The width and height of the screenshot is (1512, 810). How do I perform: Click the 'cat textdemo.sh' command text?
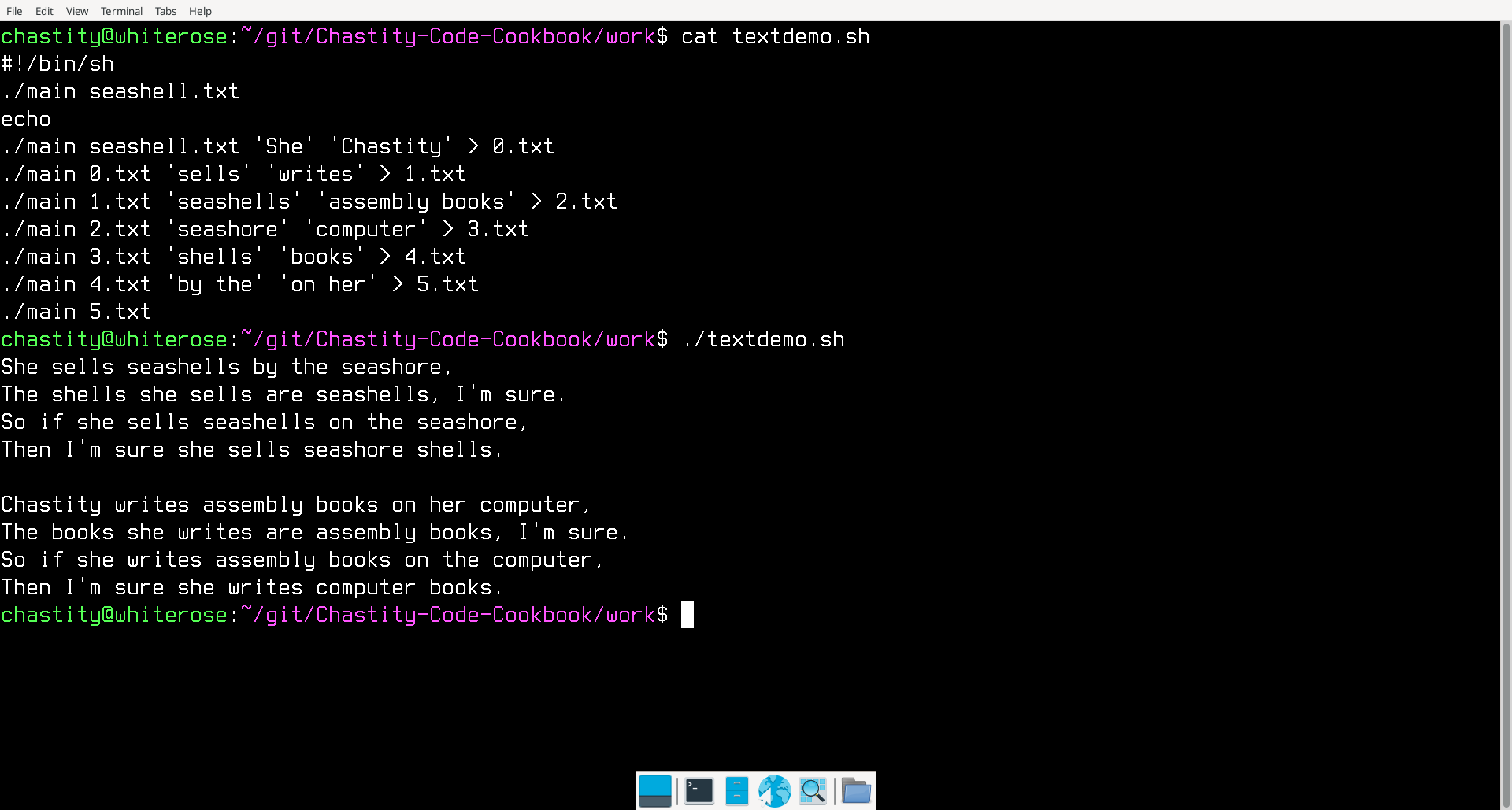point(776,36)
